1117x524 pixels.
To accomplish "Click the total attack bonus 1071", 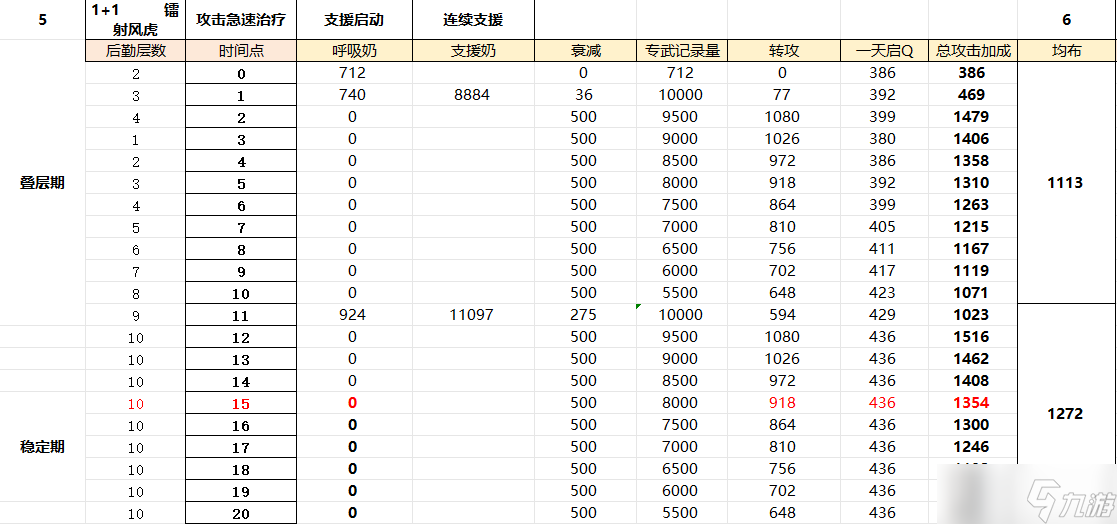I will [971, 293].
